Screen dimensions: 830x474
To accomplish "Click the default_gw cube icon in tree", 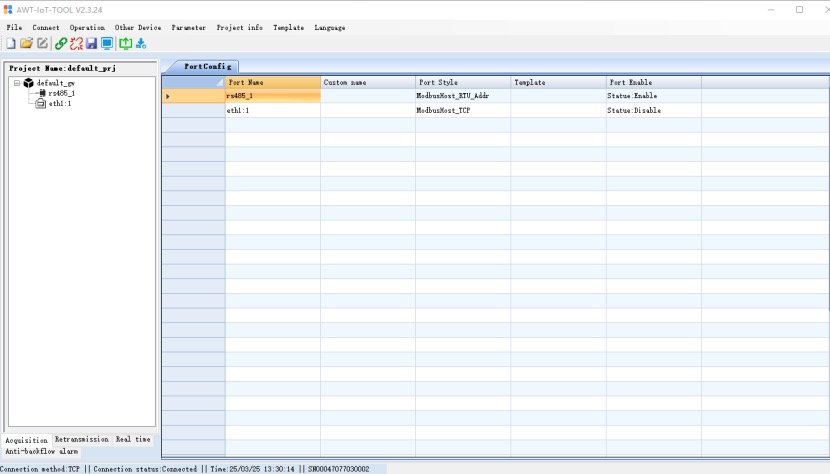I will pyautogui.click(x=29, y=83).
